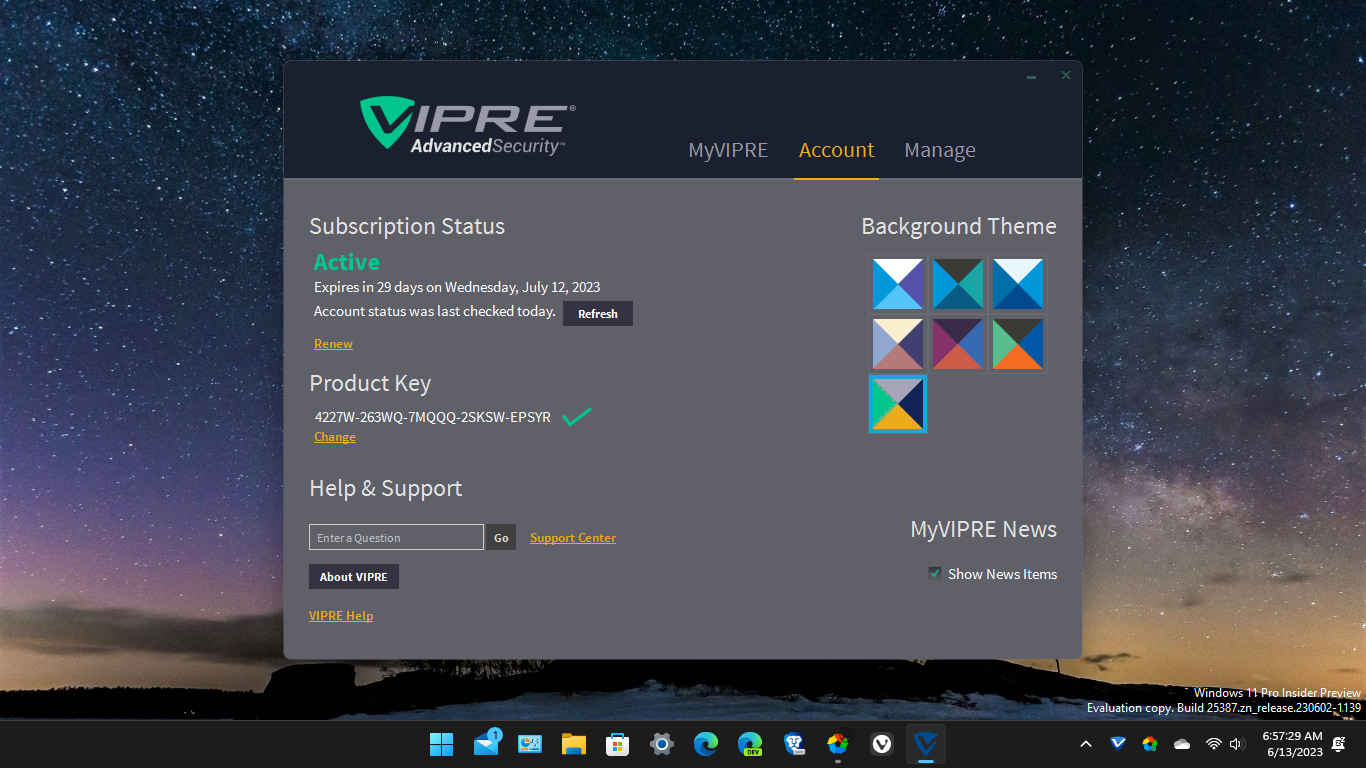
Task: Open the Support Center link
Action: (x=573, y=538)
